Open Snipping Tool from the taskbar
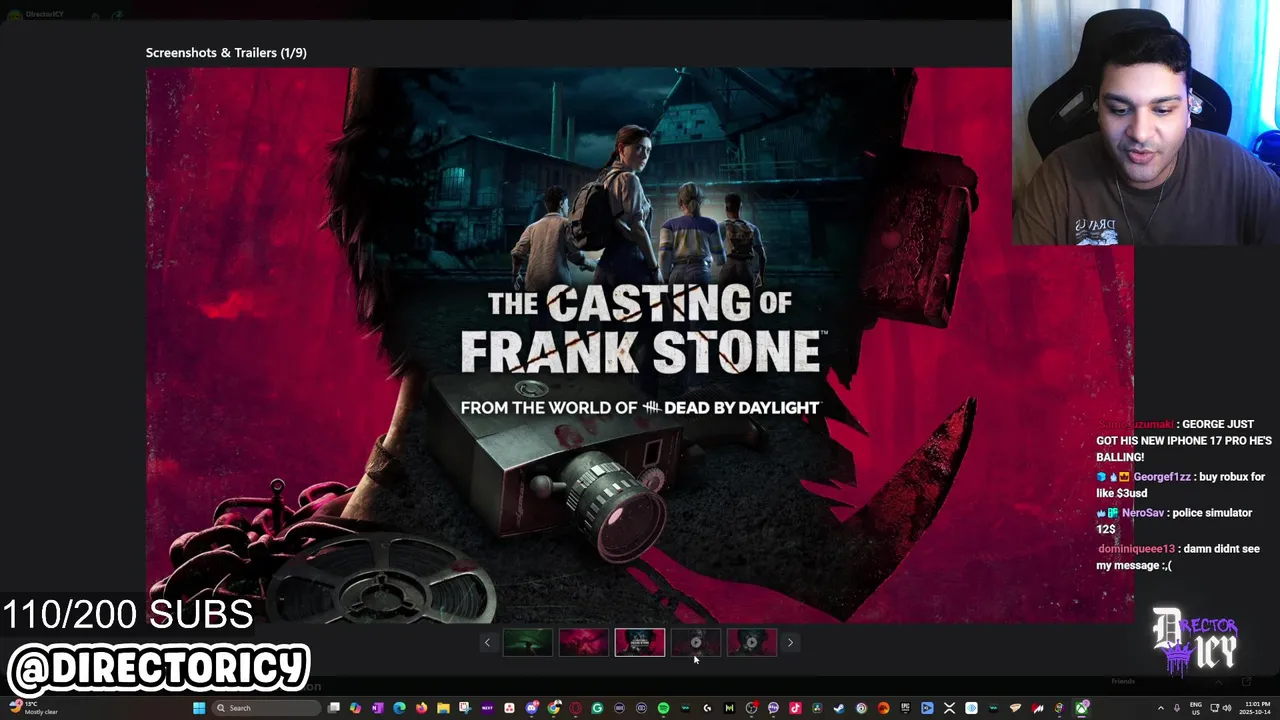The image size is (1280, 720). click(465, 708)
